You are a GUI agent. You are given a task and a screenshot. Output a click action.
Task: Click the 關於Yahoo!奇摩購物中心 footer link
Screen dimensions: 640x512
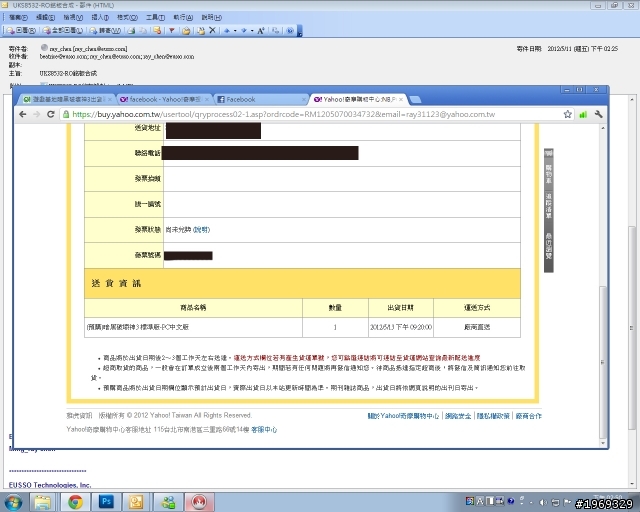pos(403,416)
